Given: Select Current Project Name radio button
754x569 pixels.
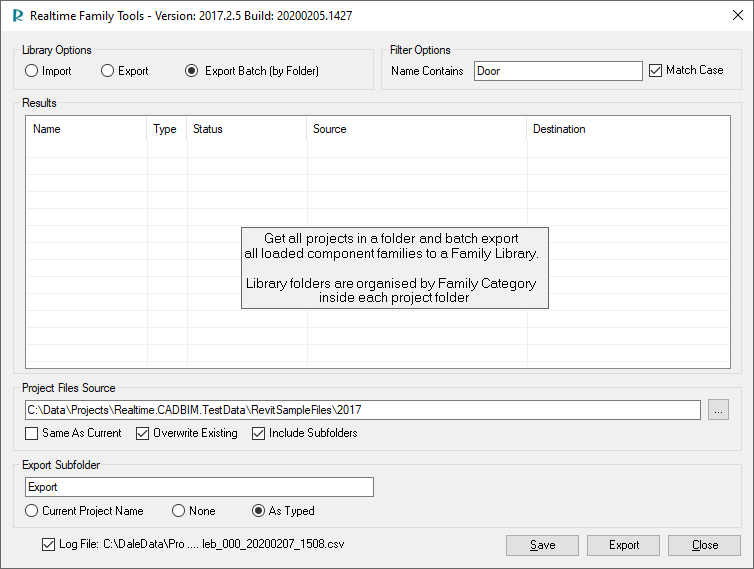Looking at the screenshot, I should [x=32, y=511].
